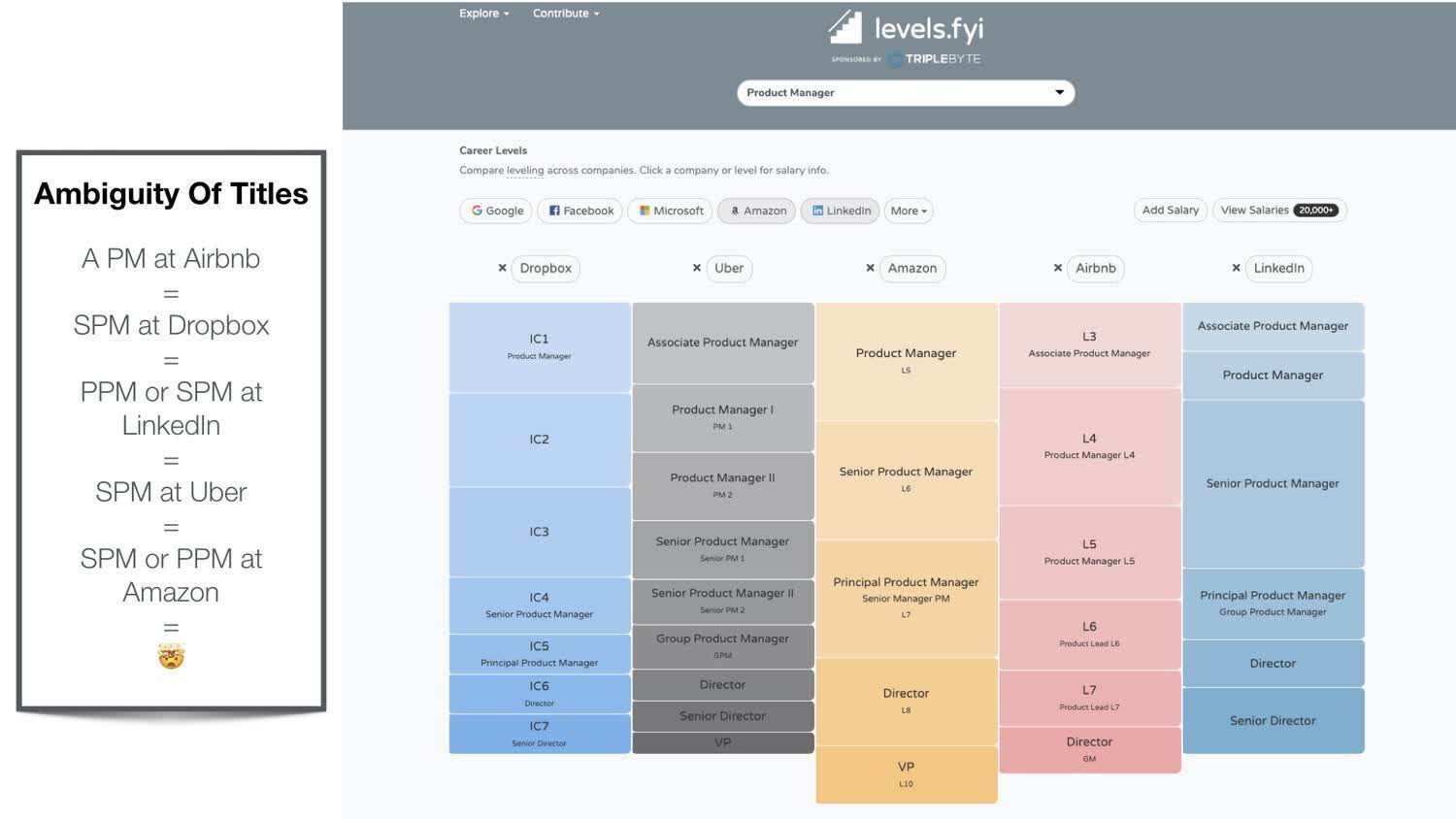Open the Contribute menu

565,13
